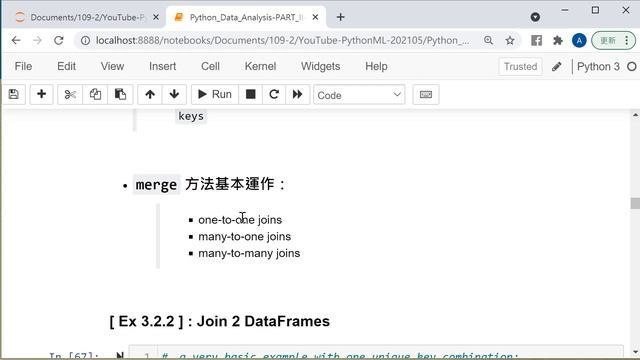The height and width of the screenshot is (360, 640).
Task: Open the Insert menu
Action: 162,66
